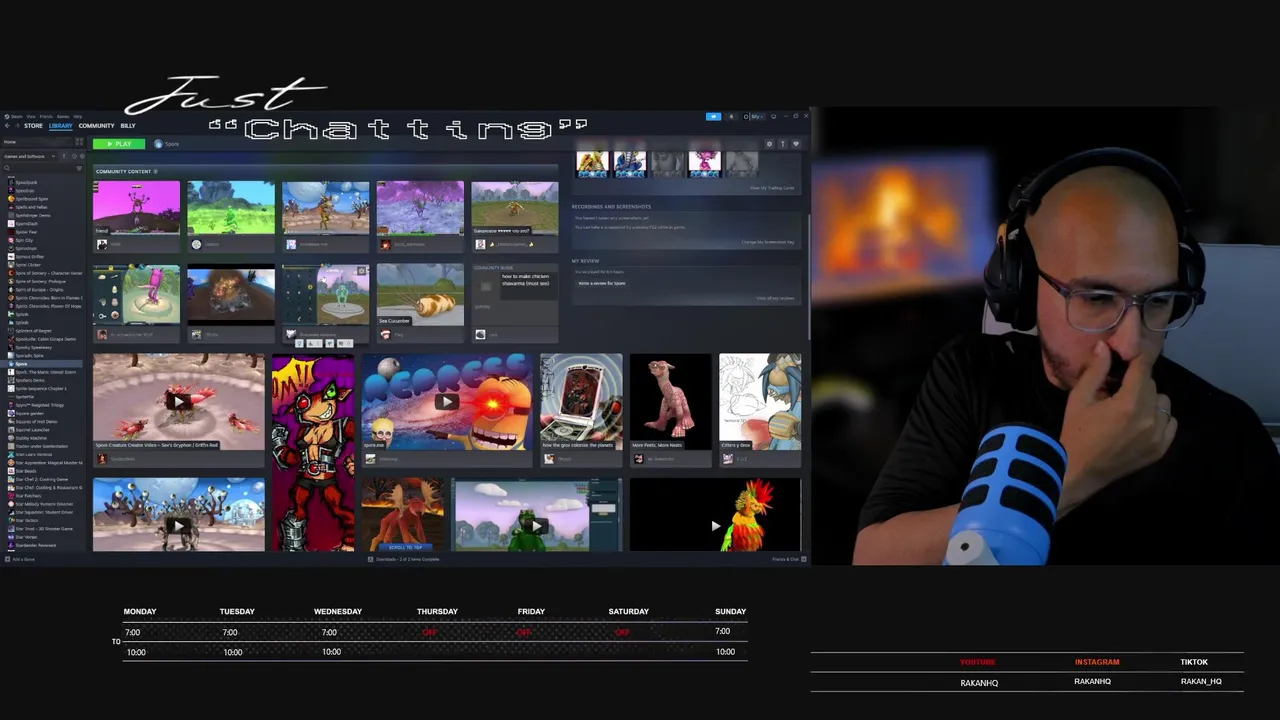Click View My Trading Cards link
1280x720 pixels.
(772, 188)
